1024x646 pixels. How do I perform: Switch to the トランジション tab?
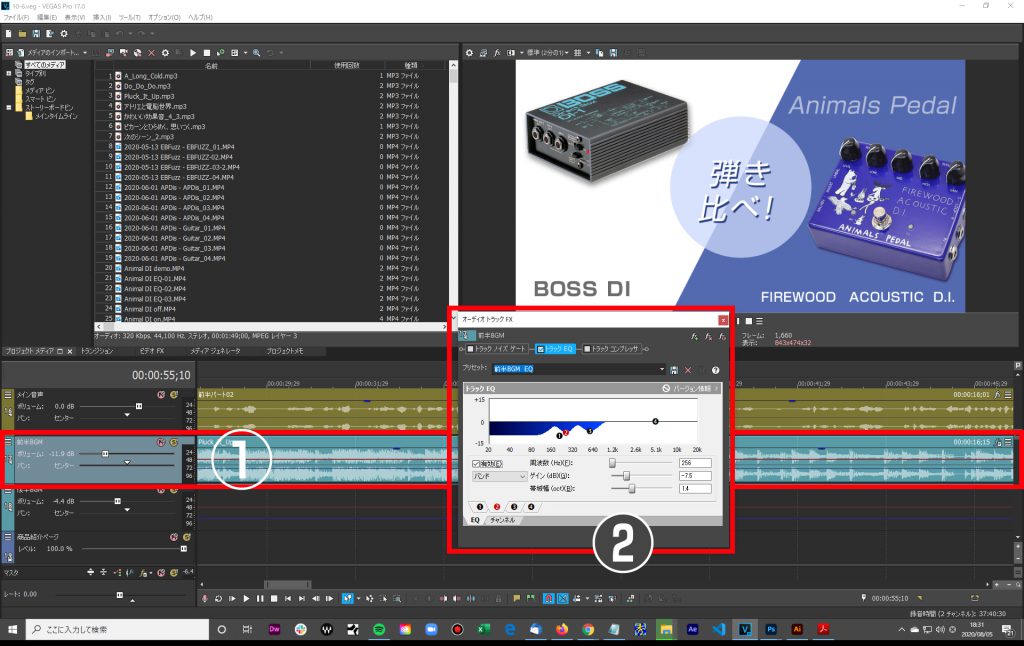click(x=97, y=351)
